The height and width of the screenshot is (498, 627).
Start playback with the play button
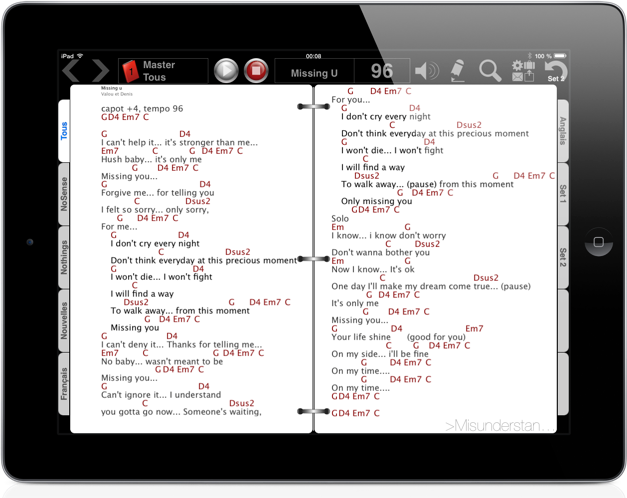coord(226,71)
